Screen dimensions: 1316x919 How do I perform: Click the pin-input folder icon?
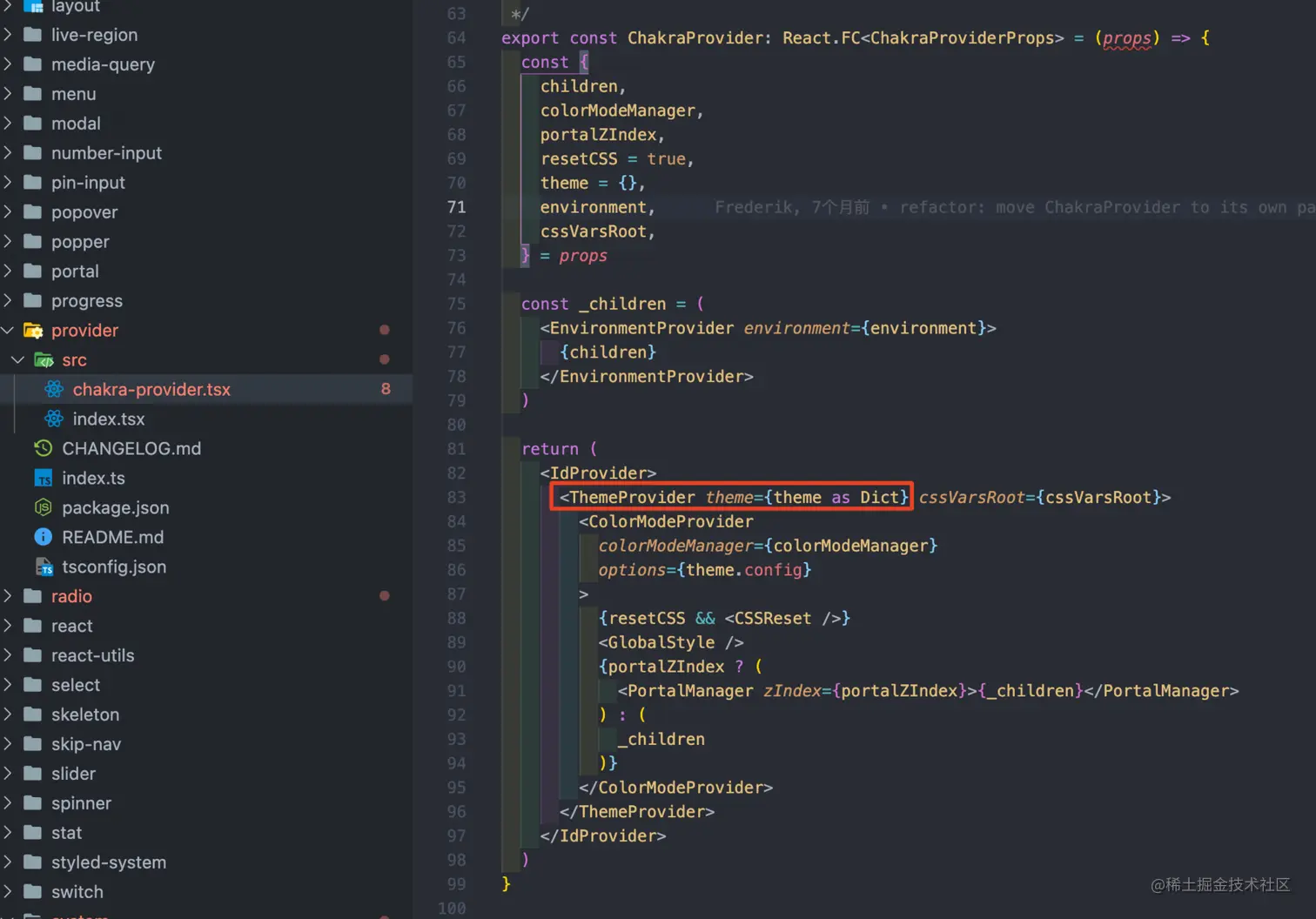click(33, 183)
